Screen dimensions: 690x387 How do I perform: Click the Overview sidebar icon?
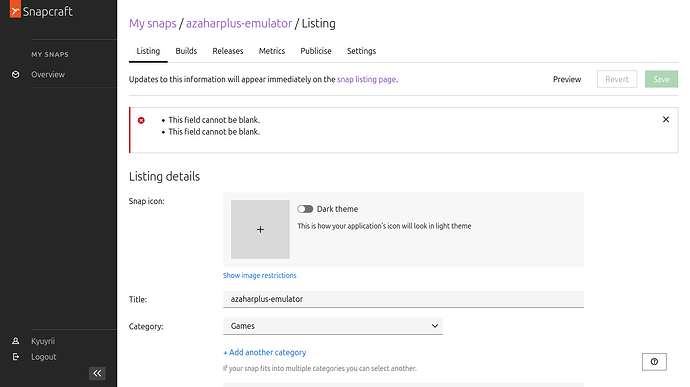point(15,74)
